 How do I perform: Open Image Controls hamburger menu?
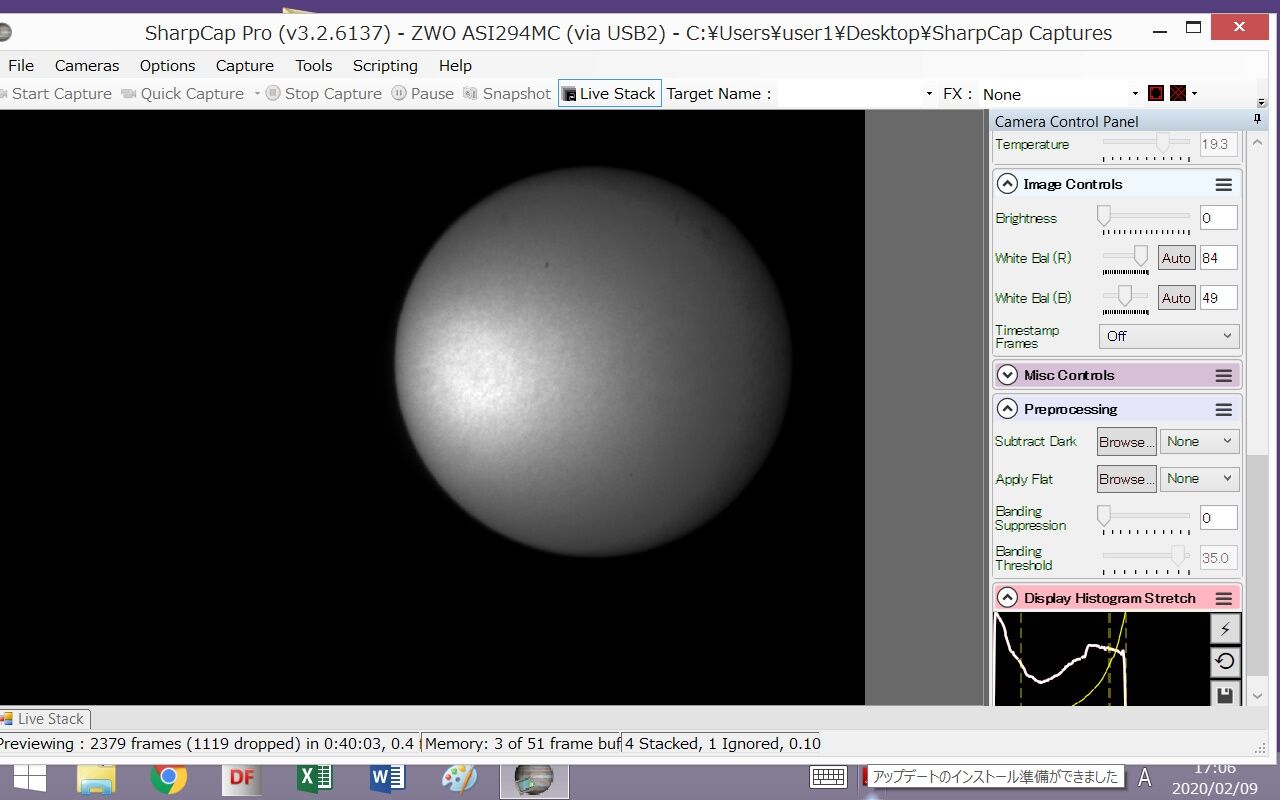[1223, 185]
